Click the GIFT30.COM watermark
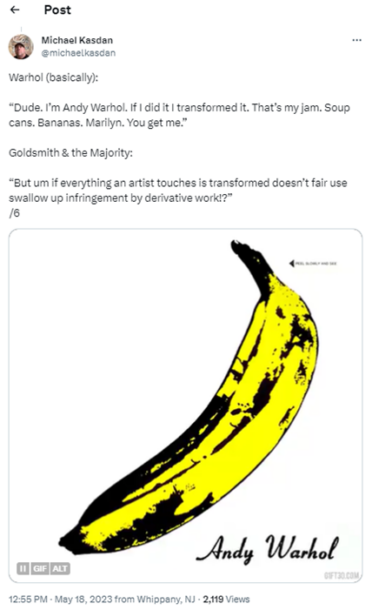The height and width of the screenshot is (610, 372). pos(341,575)
